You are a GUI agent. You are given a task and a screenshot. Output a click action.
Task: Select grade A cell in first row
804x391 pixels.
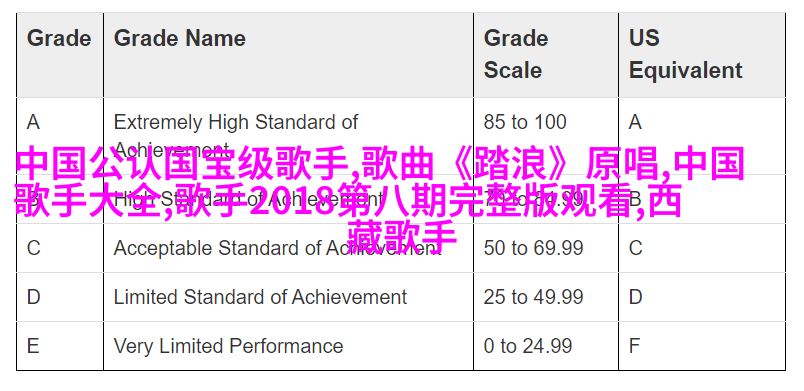[59, 136]
